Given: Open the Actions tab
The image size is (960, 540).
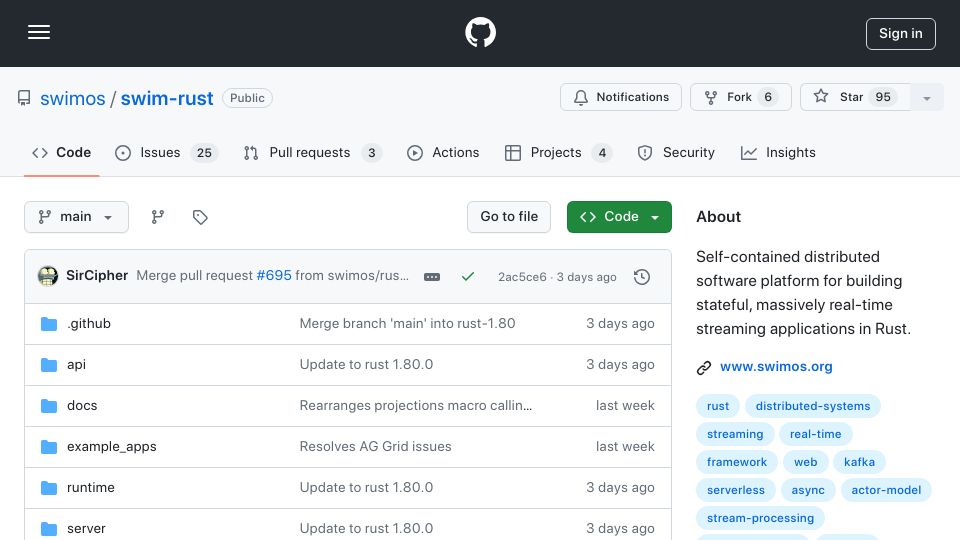Looking at the screenshot, I should (x=443, y=152).
